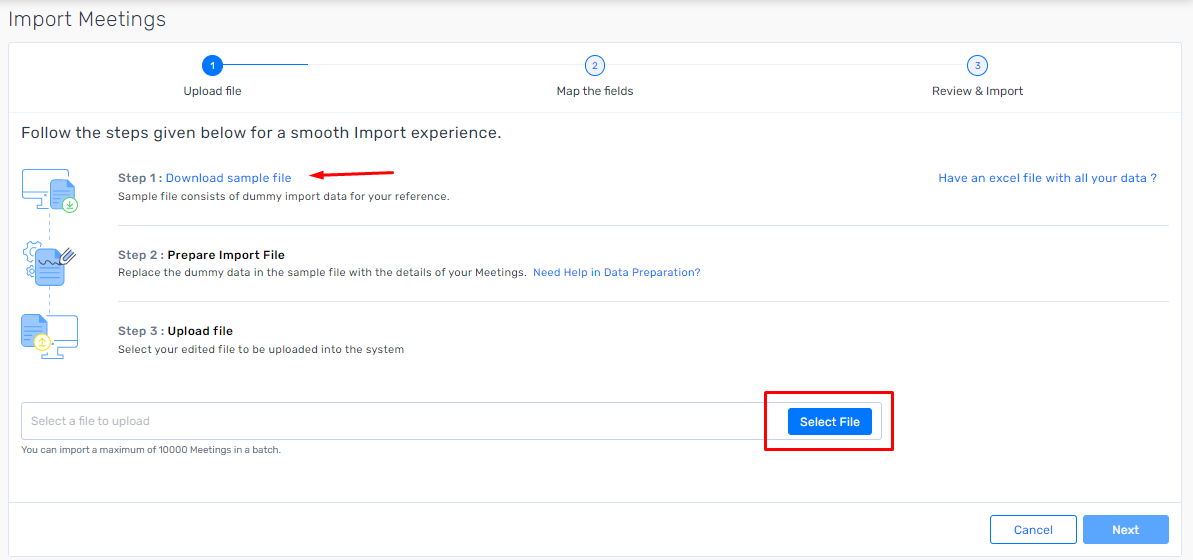
Task: Click the "Select a file to upload" field
Action: (451, 421)
